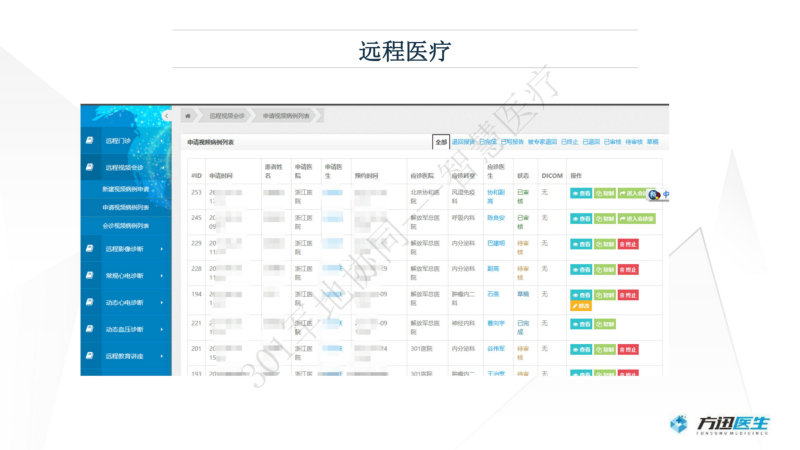Click the icon beside 常规心电诊断
800x450 pixels.
[x=89, y=275]
